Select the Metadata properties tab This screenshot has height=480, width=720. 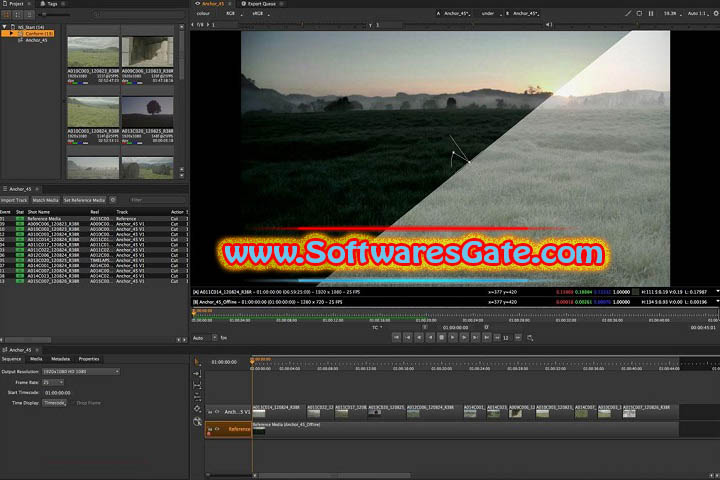(x=60, y=359)
